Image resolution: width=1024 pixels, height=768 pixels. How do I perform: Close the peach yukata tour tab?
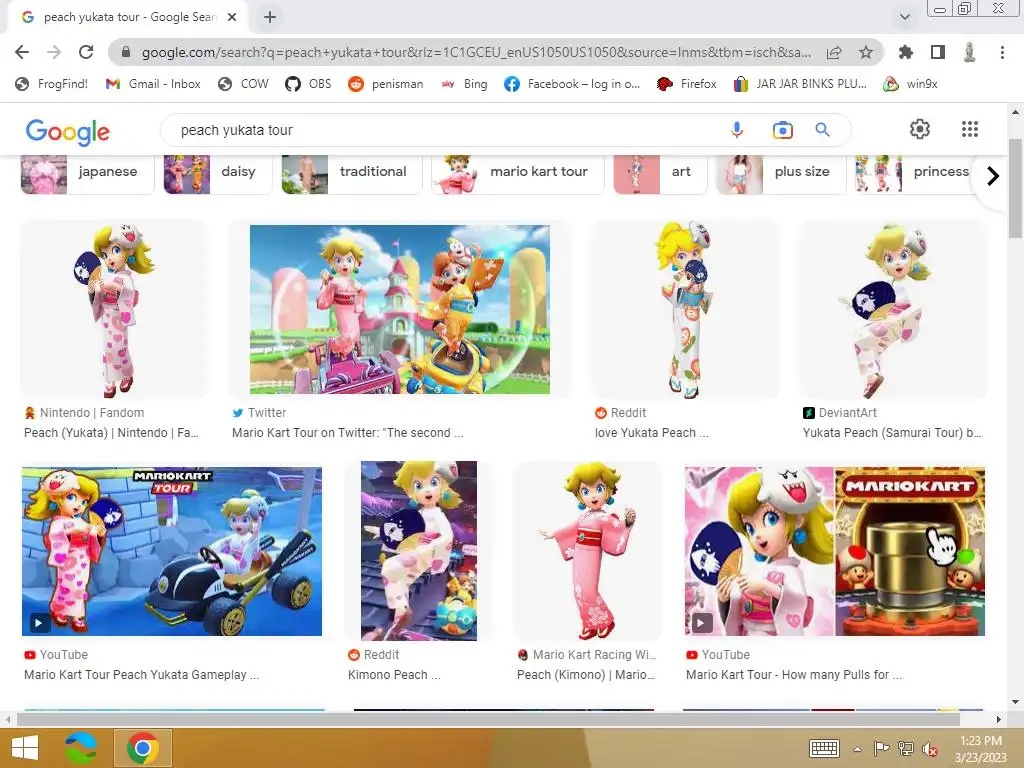point(232,17)
